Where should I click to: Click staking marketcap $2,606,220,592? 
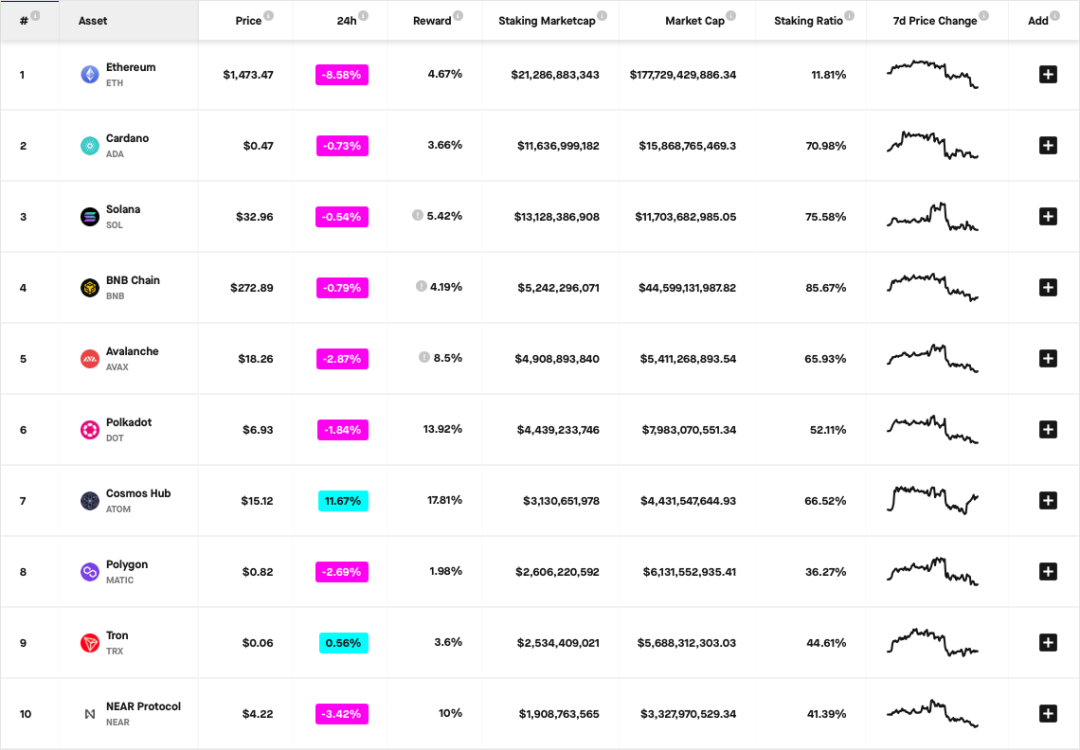(557, 572)
